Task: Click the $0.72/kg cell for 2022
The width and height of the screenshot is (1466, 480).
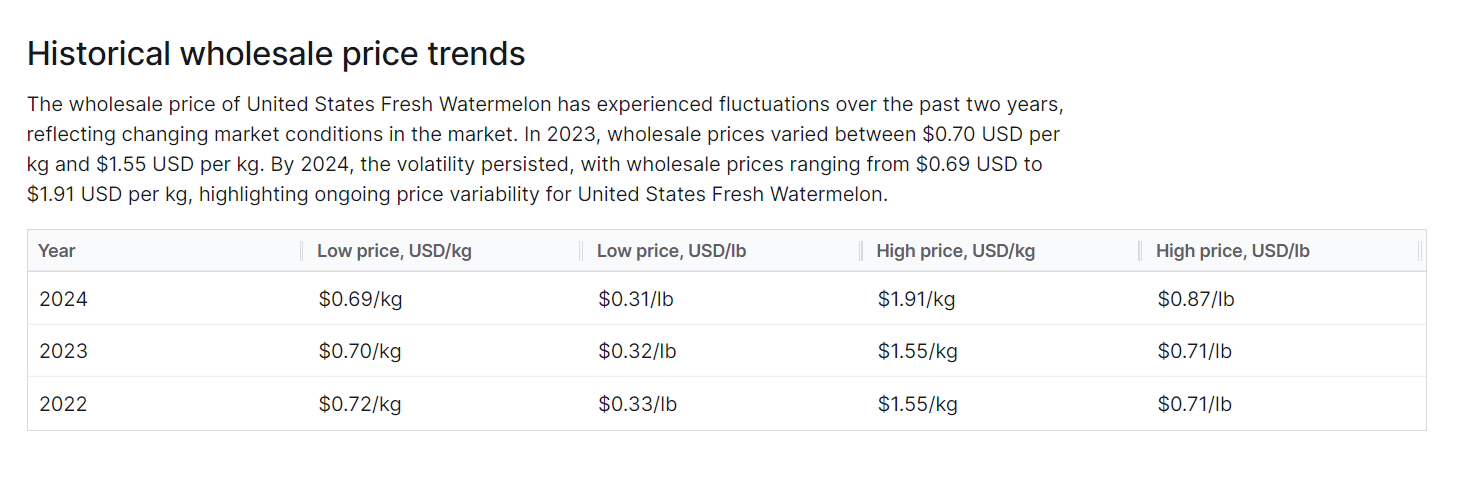Action: [x=360, y=404]
